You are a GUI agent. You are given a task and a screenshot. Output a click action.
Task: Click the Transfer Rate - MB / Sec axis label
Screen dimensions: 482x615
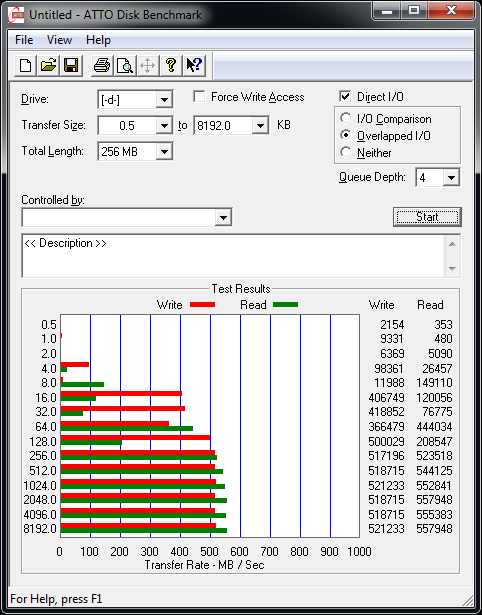(x=204, y=565)
